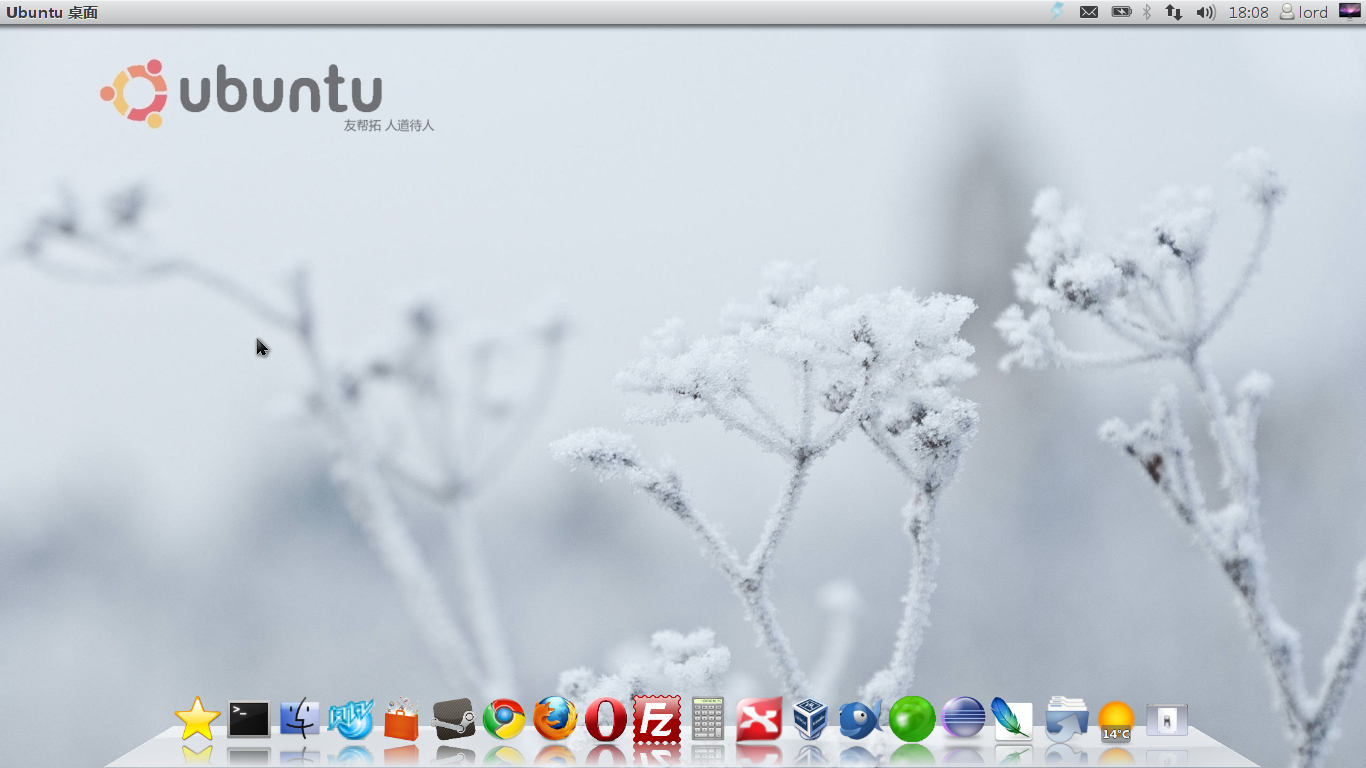Open the sound volume indicator

coord(1206,12)
